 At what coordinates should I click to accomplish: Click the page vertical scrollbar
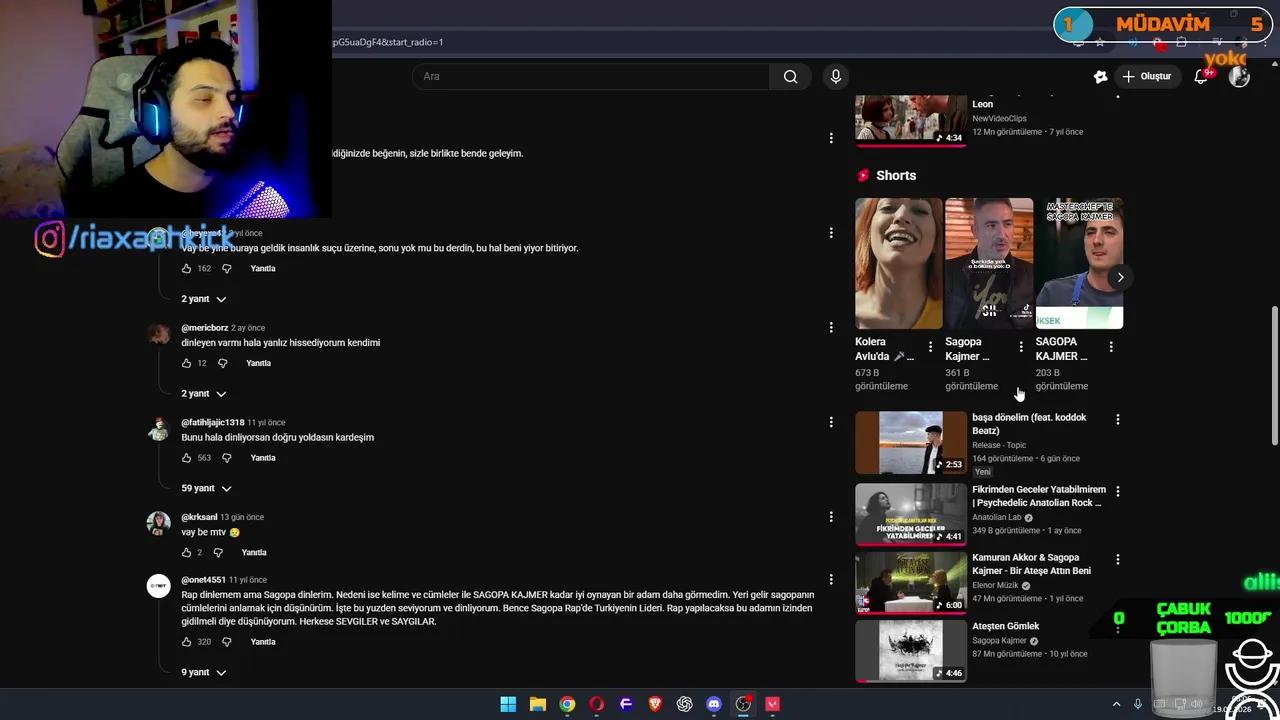tap(1274, 377)
